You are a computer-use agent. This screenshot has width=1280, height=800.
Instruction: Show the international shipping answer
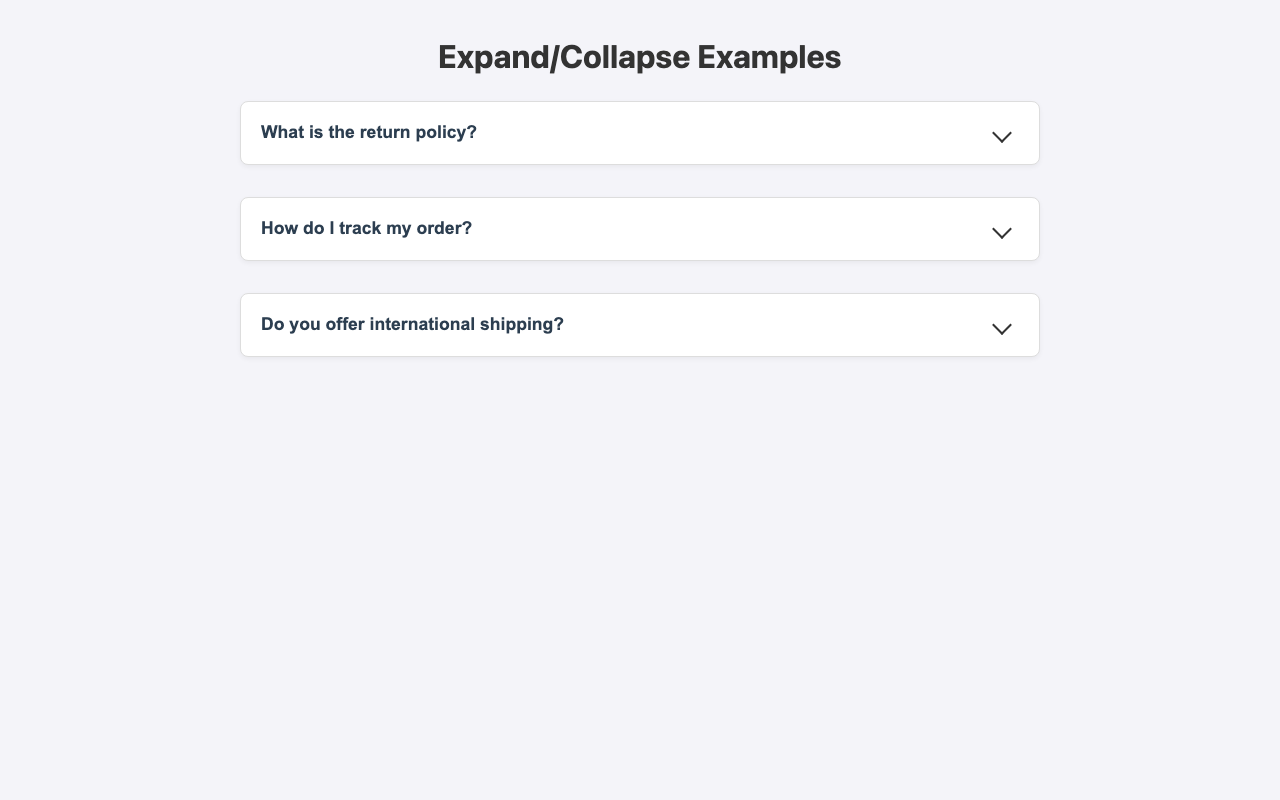tap(640, 325)
